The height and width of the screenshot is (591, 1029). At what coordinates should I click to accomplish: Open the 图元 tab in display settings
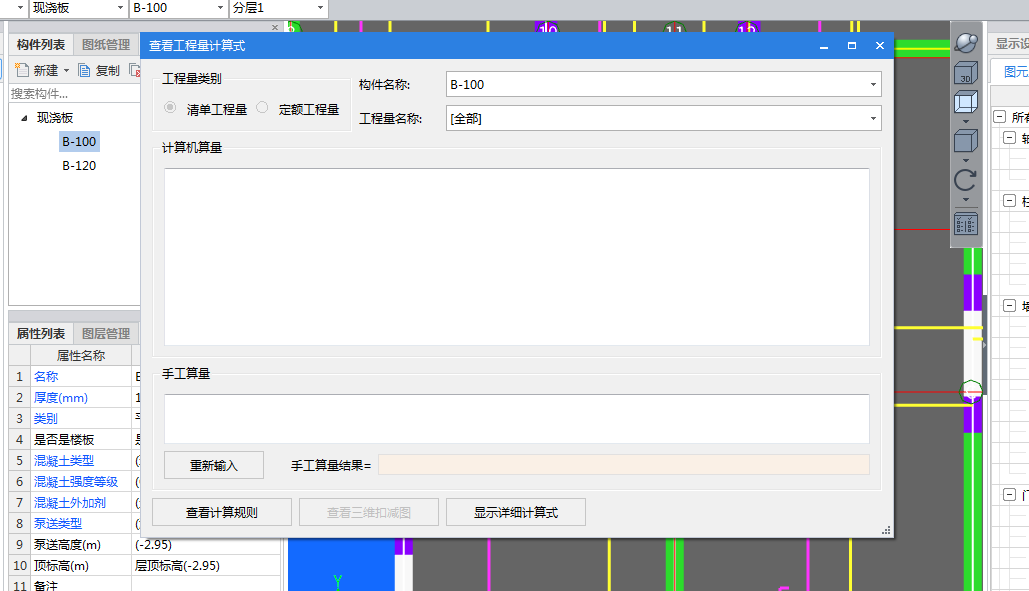[x=1015, y=71]
